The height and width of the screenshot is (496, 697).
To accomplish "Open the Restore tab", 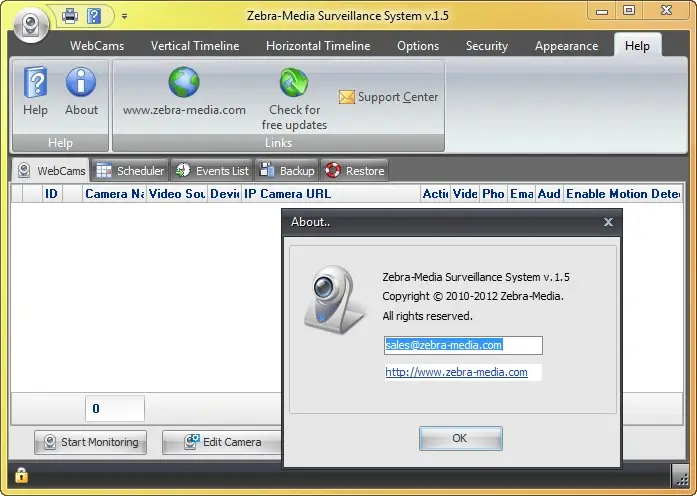I will pos(355,171).
